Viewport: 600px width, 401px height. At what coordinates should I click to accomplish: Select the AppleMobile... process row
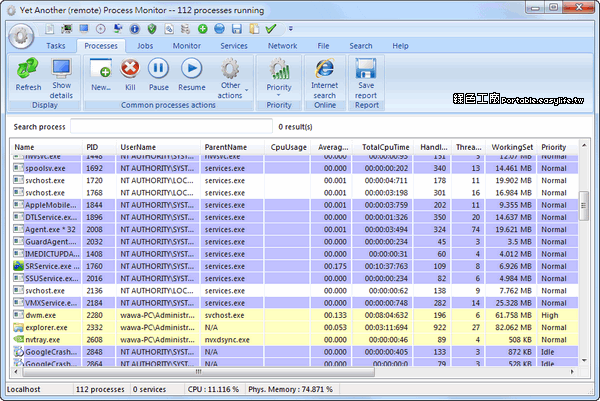click(x=295, y=205)
